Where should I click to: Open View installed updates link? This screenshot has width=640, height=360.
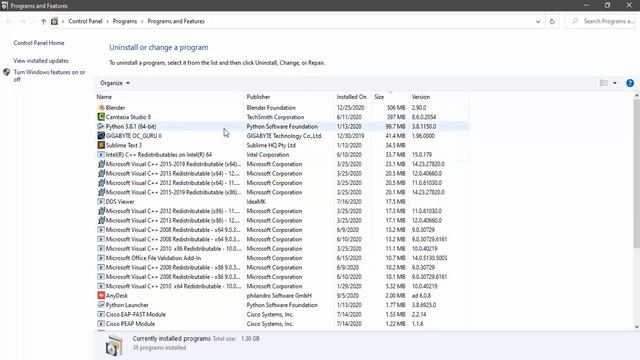(41, 61)
